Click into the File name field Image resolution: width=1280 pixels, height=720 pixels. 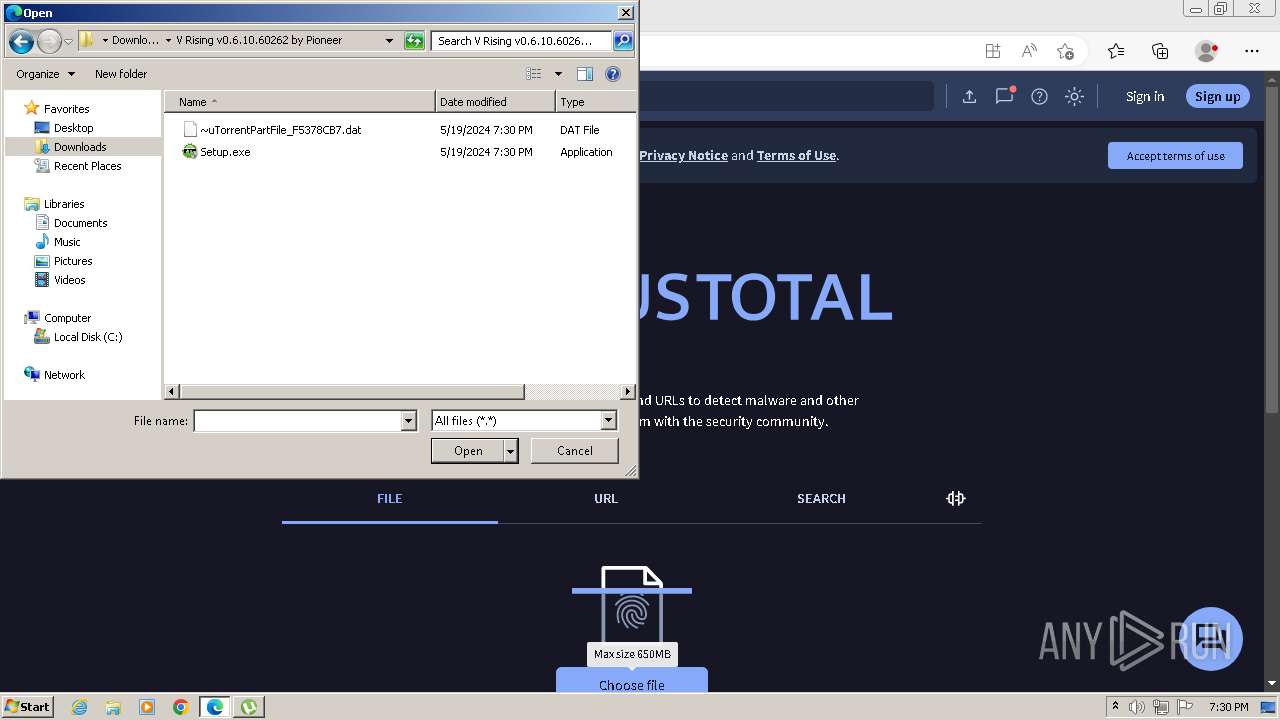pos(298,421)
